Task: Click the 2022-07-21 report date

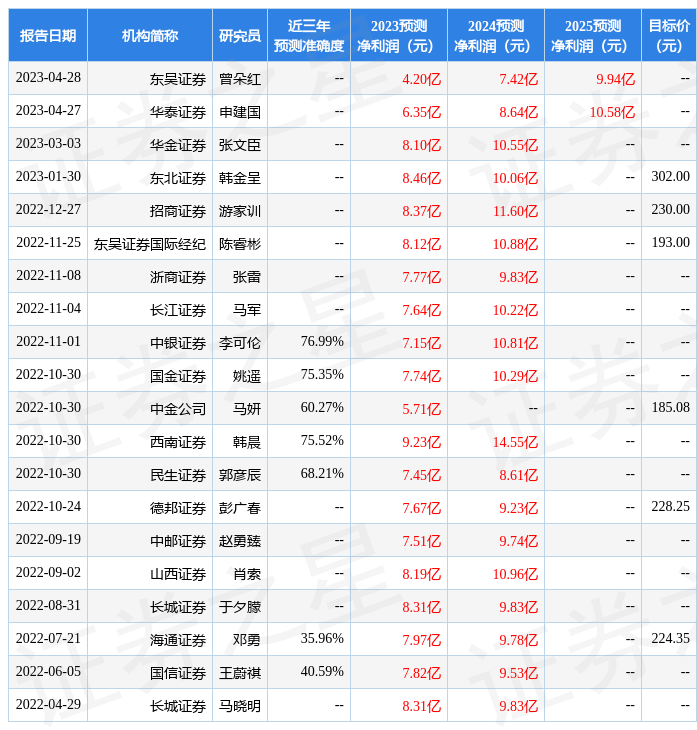Action: click(48, 640)
